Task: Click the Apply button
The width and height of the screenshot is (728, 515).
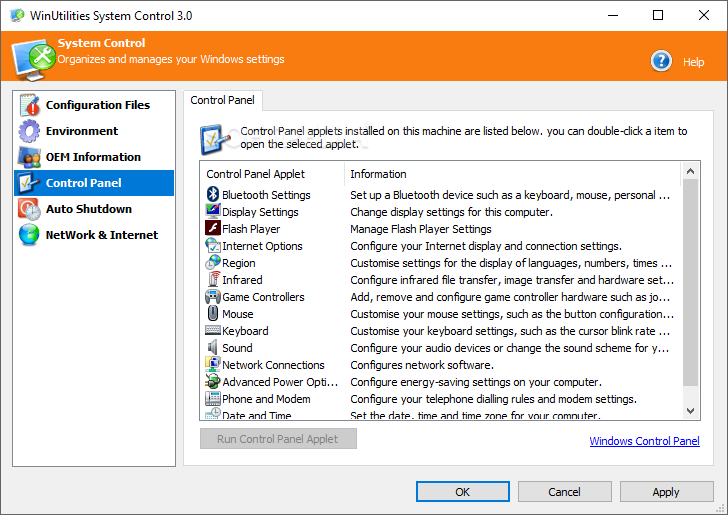Action: coord(666,492)
